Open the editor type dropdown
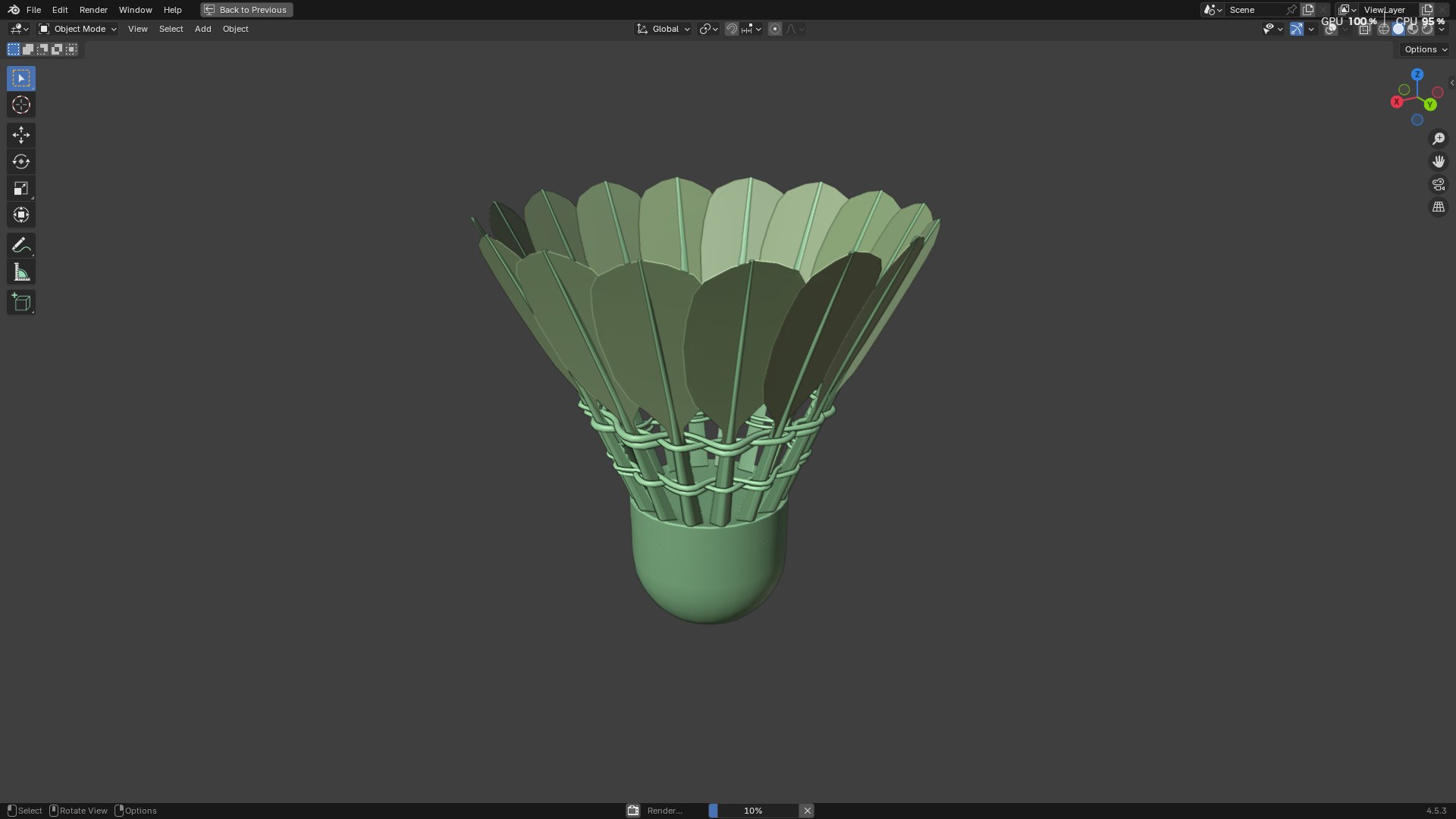This screenshot has height=819, width=1456. pyautogui.click(x=19, y=29)
